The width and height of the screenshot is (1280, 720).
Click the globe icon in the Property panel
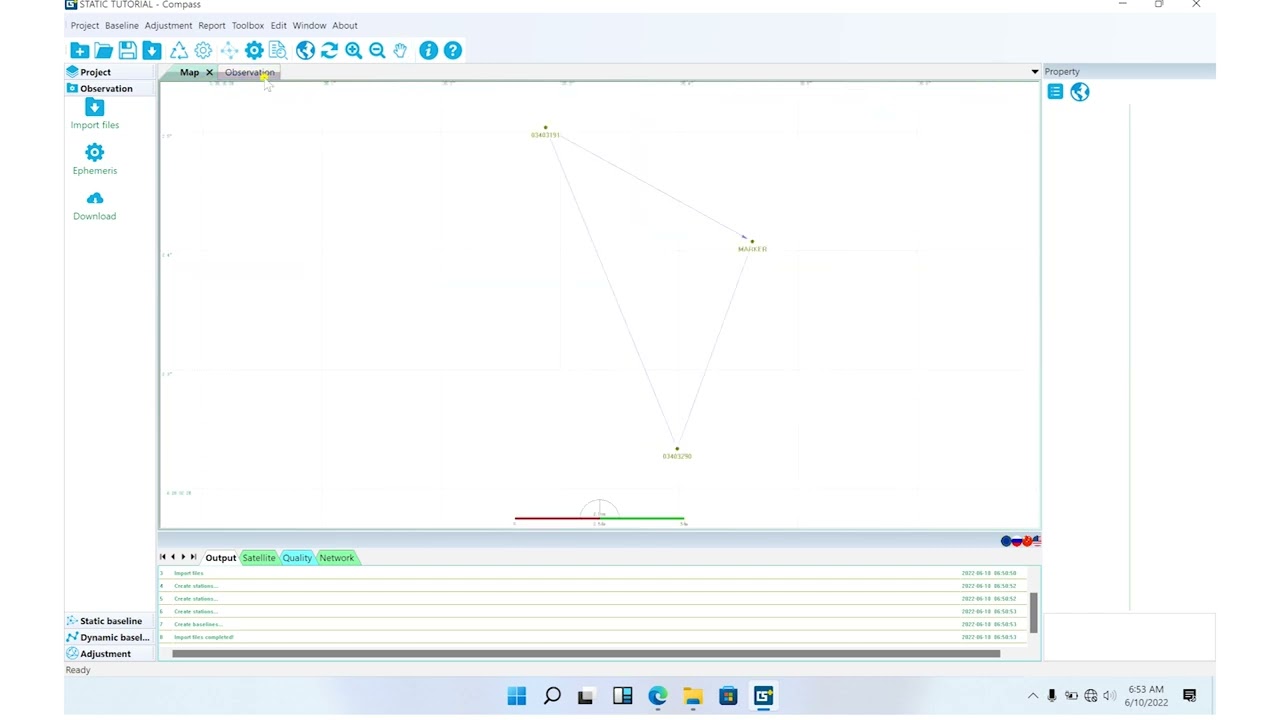tap(1080, 92)
